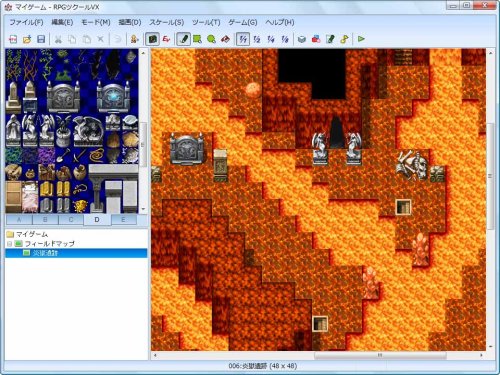This screenshot has height=375, width=500.
Task: Open the 編集(E) menu
Action: click(x=62, y=22)
